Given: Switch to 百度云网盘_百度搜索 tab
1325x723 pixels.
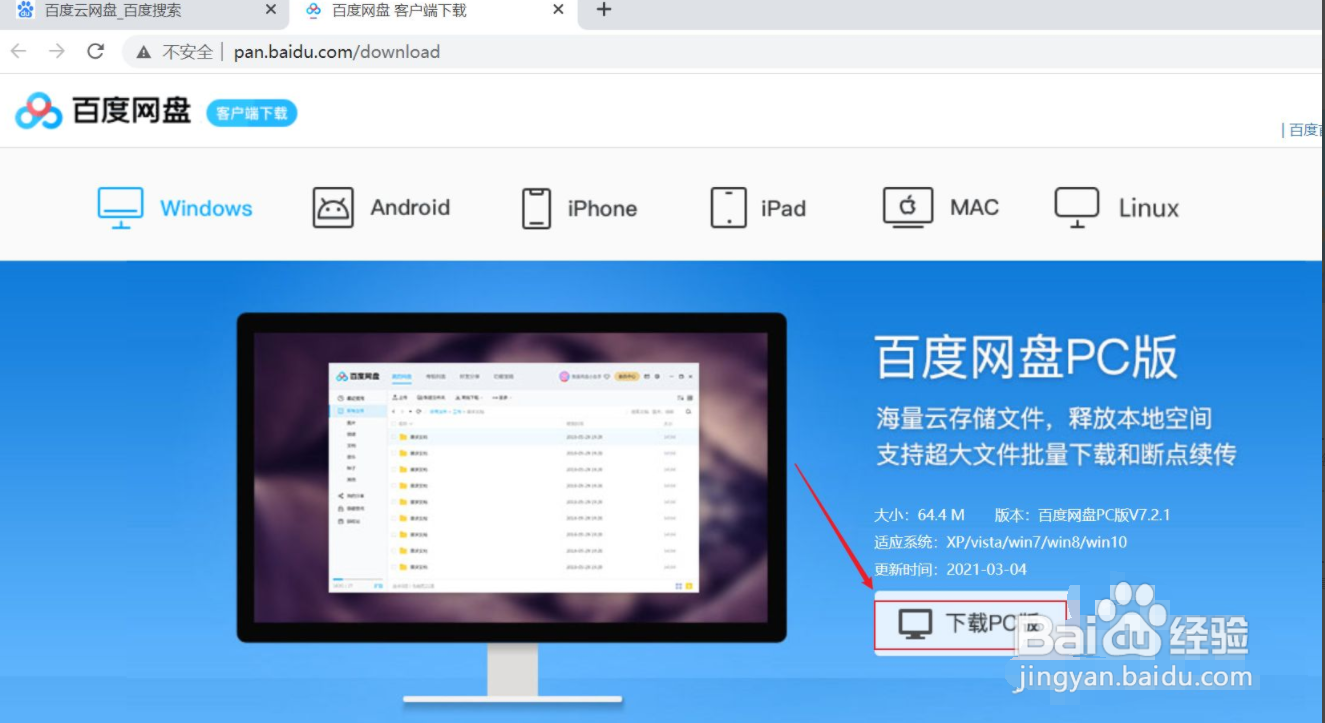Looking at the screenshot, I should click(145, 10).
